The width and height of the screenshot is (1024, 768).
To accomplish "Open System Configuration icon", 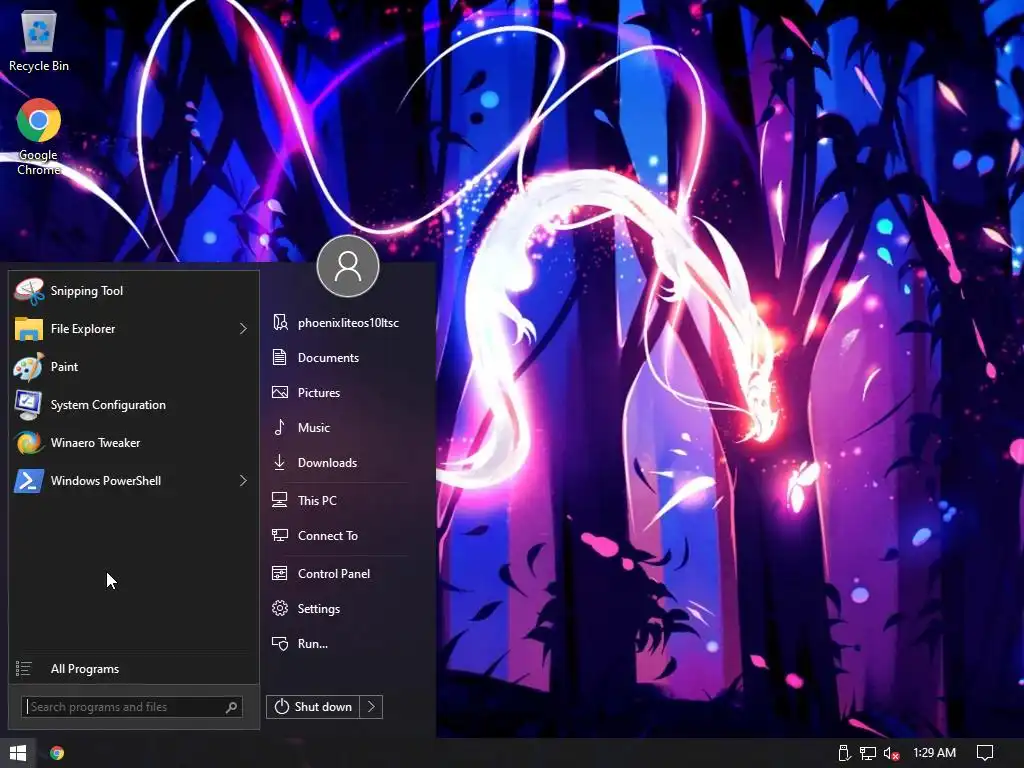I will [x=29, y=405].
